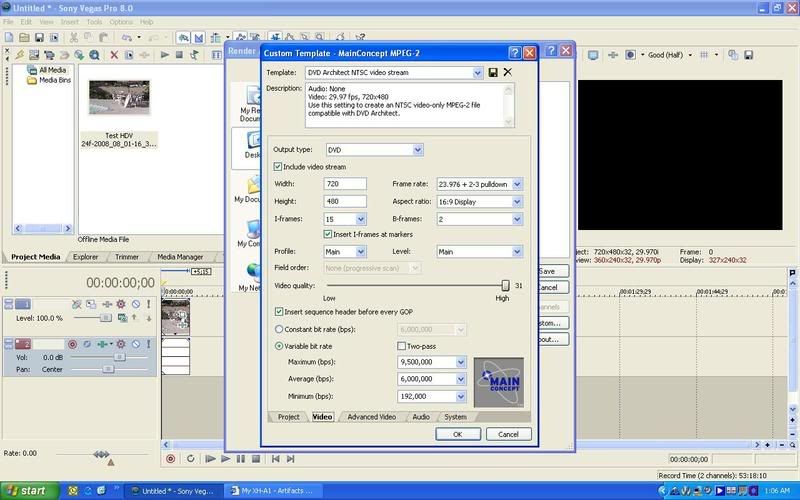Screen dimensions: 800x500
Task: Click the red X remove media icon
Action: [x=114, y=55]
